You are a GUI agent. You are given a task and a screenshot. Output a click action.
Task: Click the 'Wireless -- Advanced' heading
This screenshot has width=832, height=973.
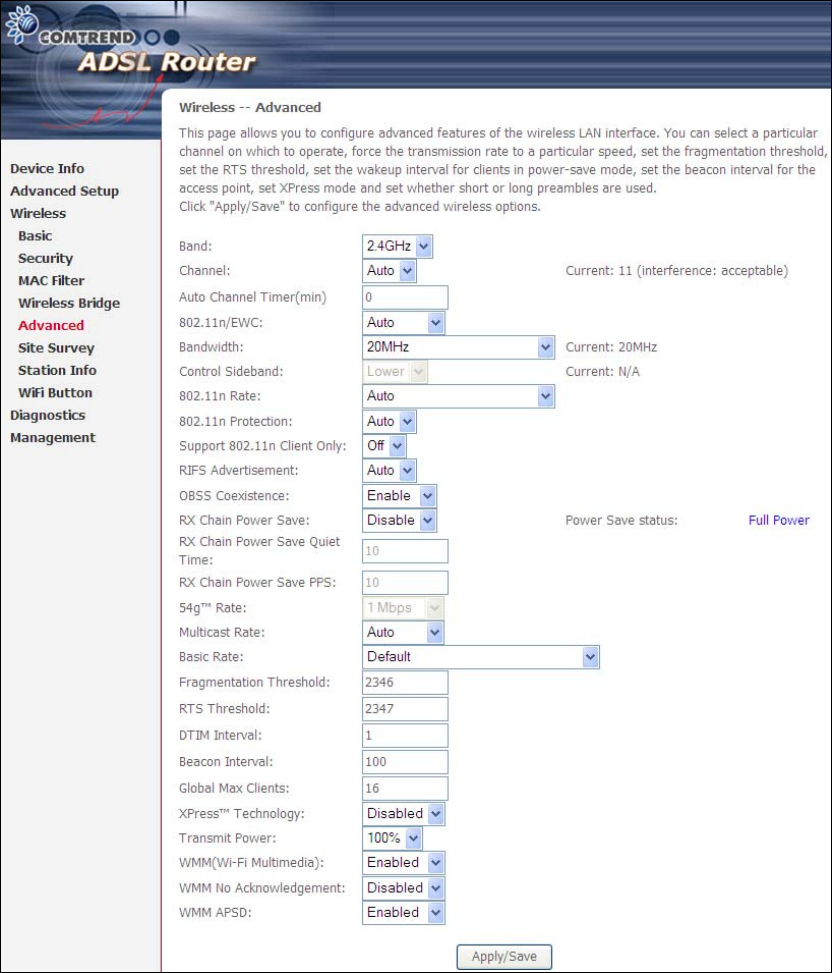[250, 107]
